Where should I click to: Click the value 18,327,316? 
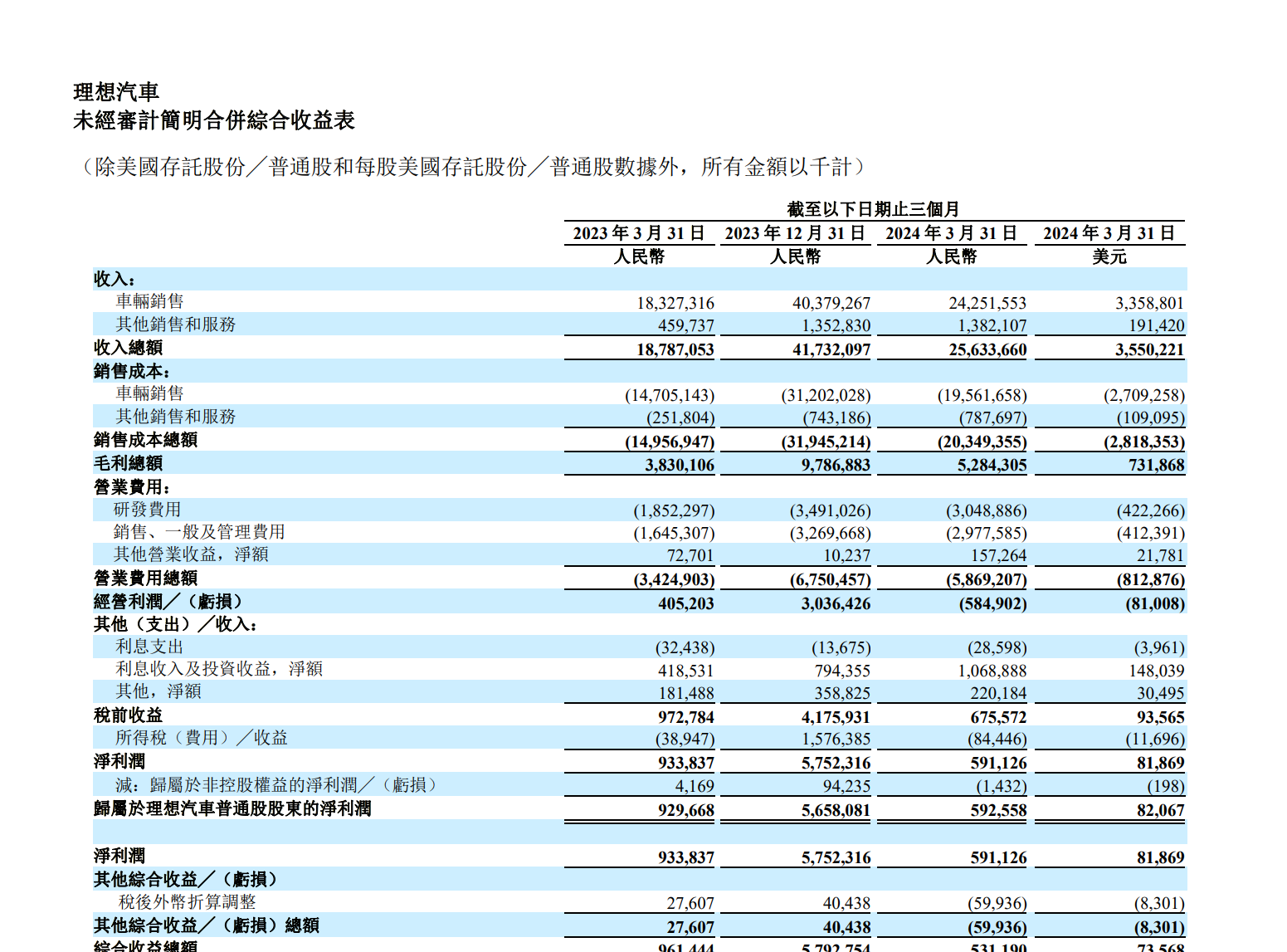coord(675,303)
